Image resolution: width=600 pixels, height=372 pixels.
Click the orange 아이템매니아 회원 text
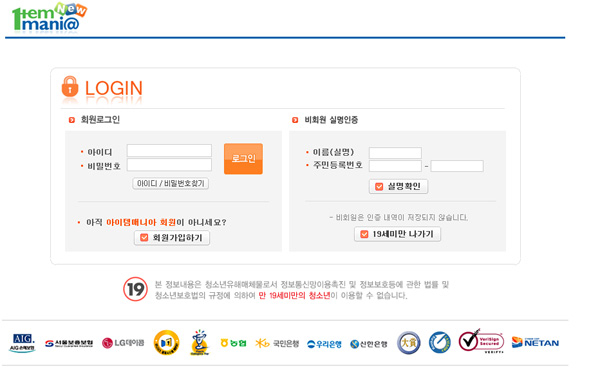tap(141, 222)
